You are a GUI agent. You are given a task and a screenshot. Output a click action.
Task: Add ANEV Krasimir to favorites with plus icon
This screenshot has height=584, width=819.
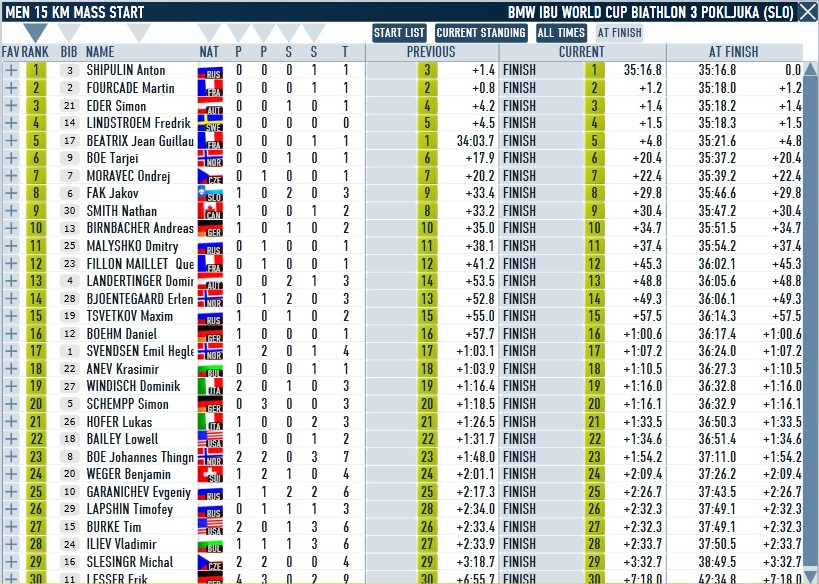point(10,368)
